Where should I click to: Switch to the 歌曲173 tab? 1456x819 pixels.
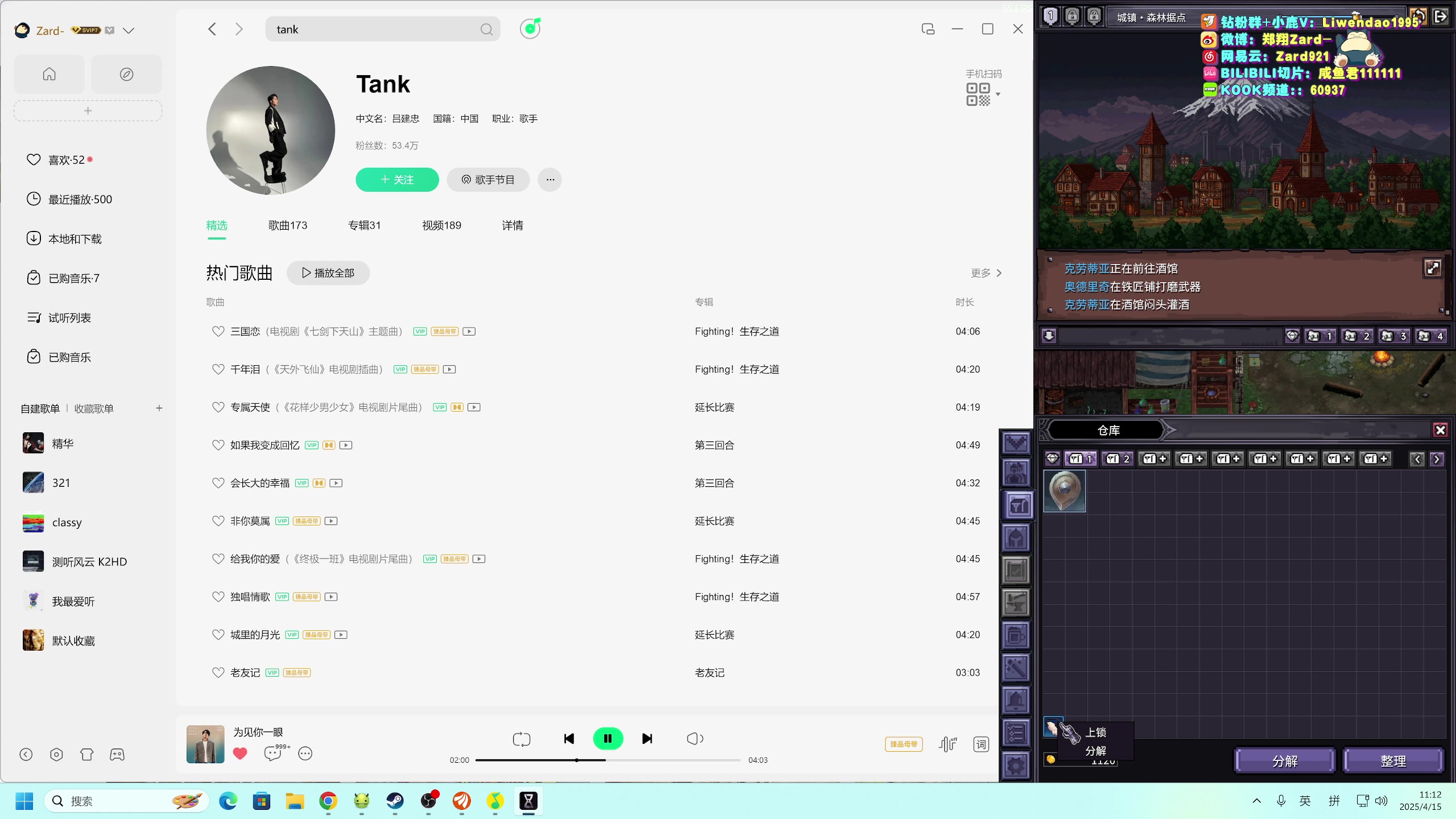288,226
